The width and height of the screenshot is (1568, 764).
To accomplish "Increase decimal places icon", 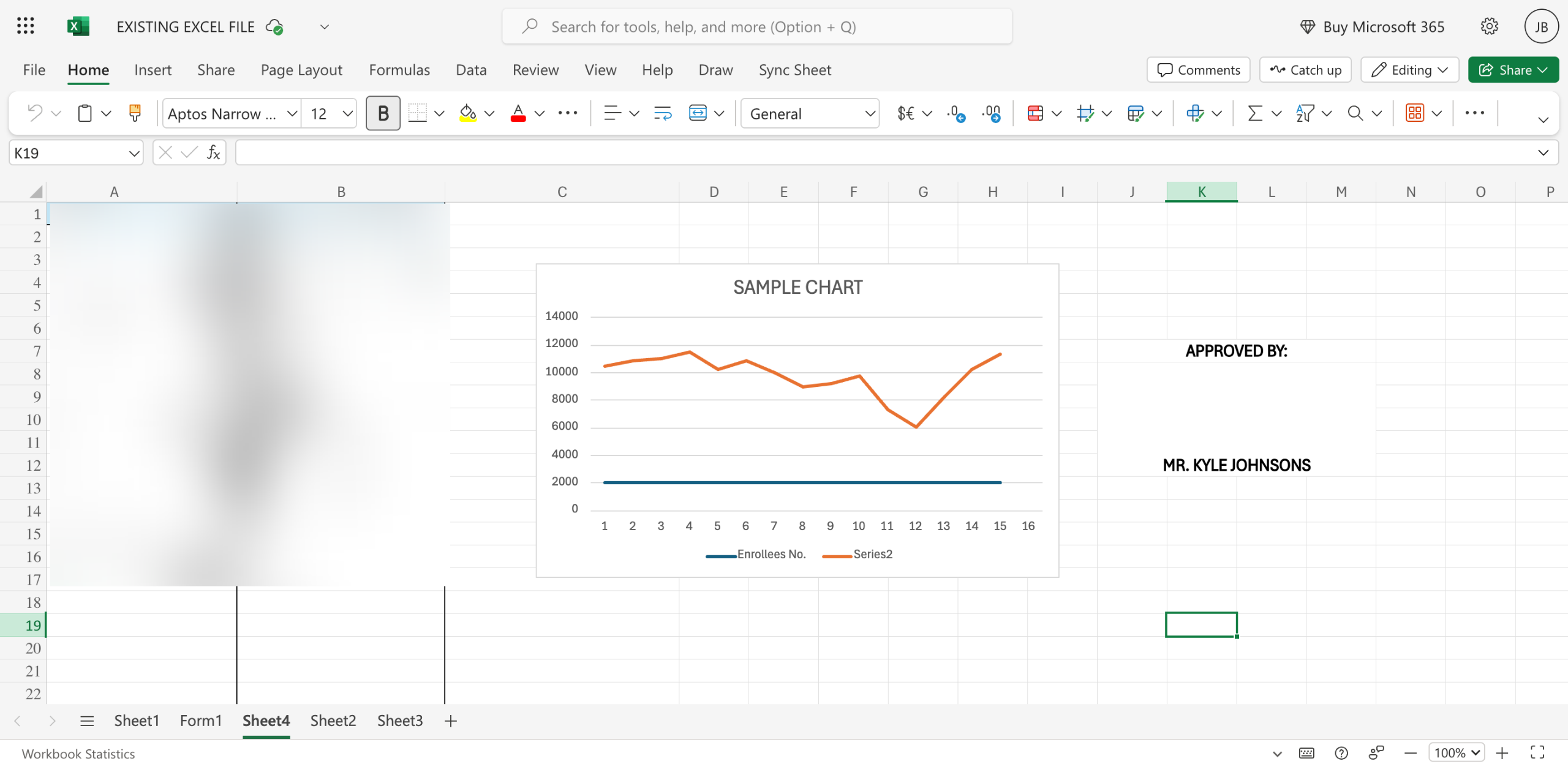I will coord(992,113).
